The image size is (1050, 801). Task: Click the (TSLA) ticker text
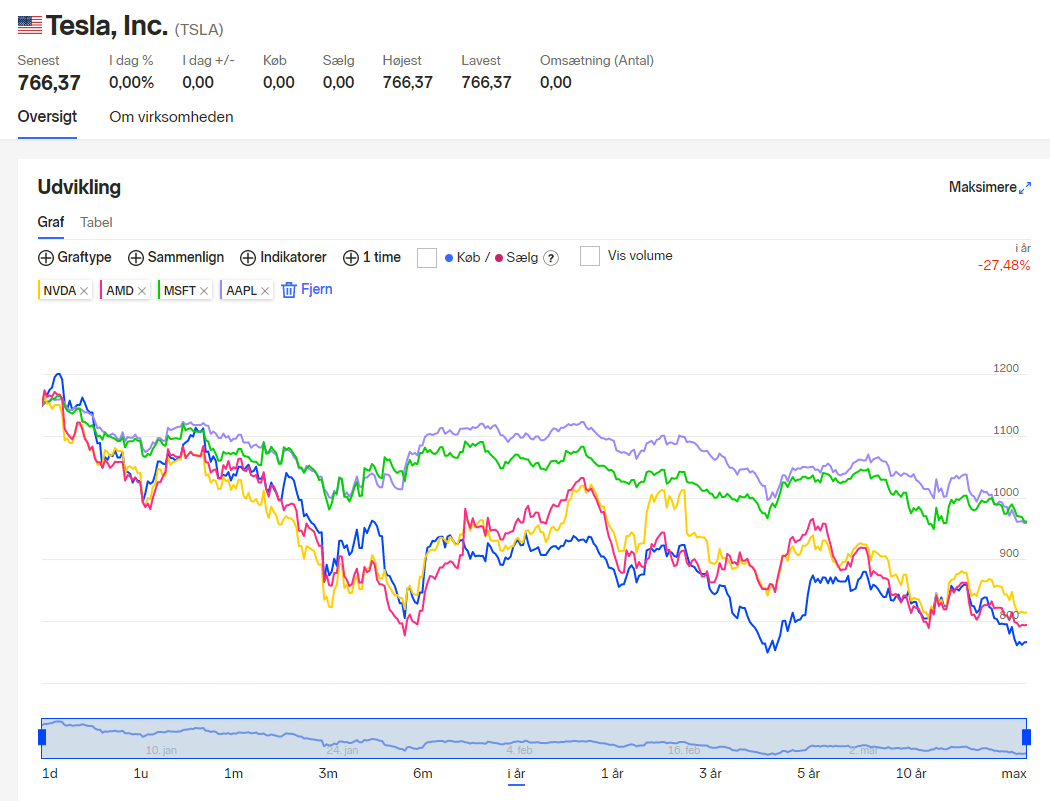coord(199,29)
